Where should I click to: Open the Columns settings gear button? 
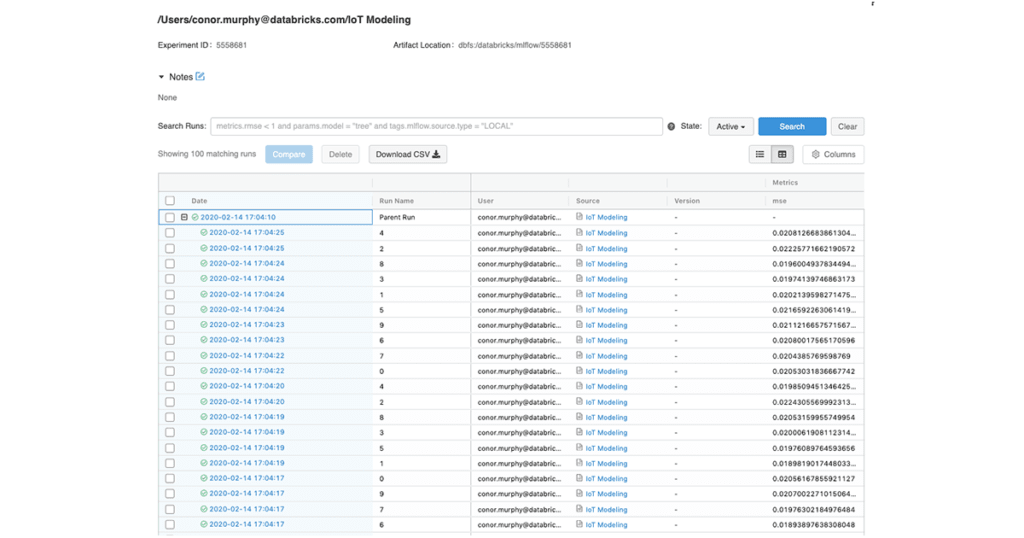[x=833, y=155]
